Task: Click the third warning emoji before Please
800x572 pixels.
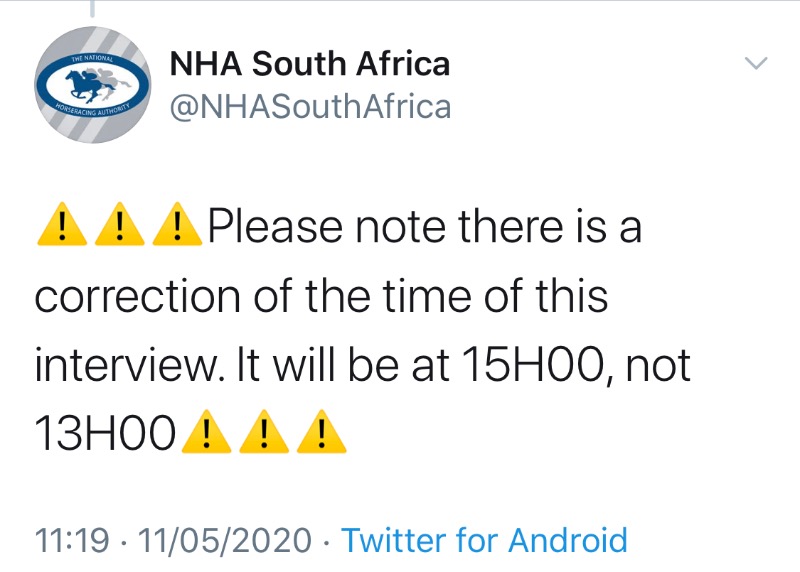Action: point(178,224)
